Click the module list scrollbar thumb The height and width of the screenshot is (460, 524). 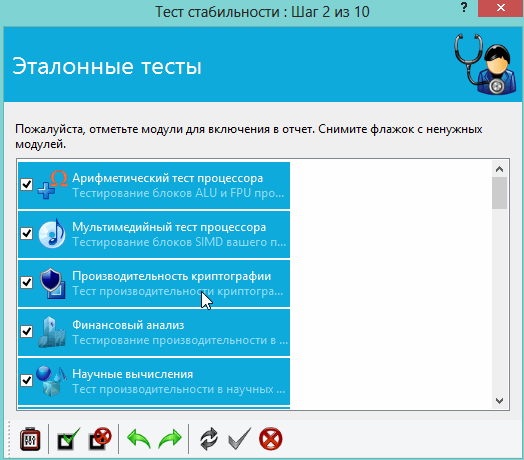(x=500, y=193)
